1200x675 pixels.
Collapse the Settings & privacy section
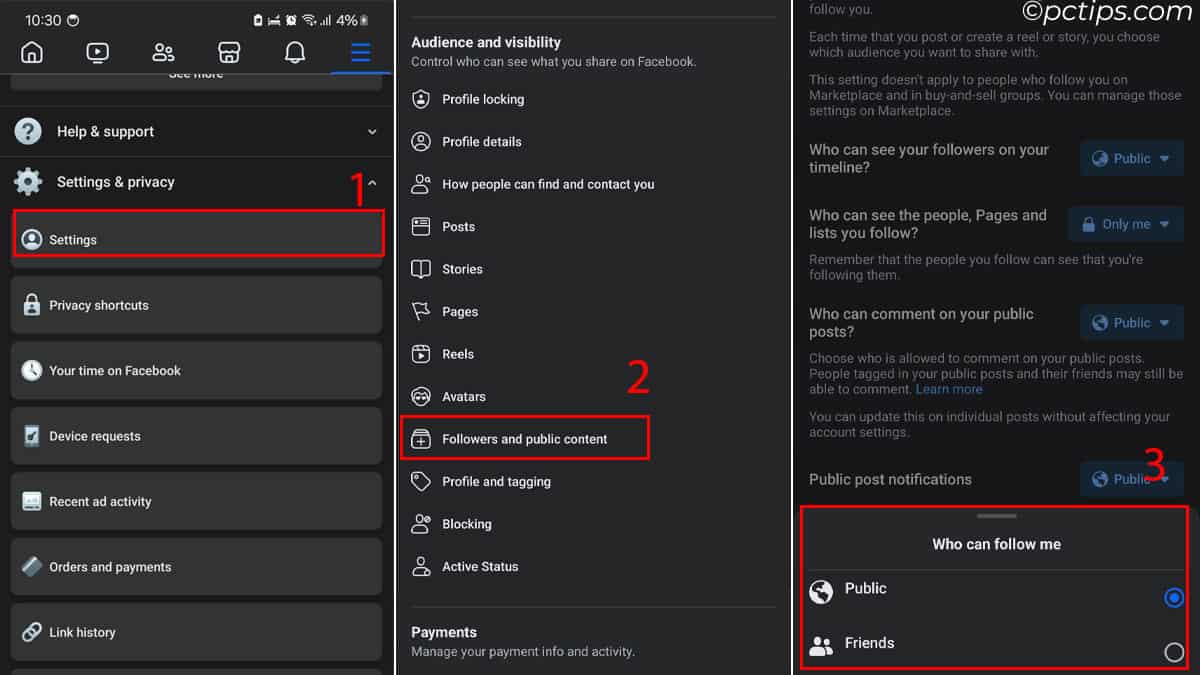pyautogui.click(x=196, y=182)
